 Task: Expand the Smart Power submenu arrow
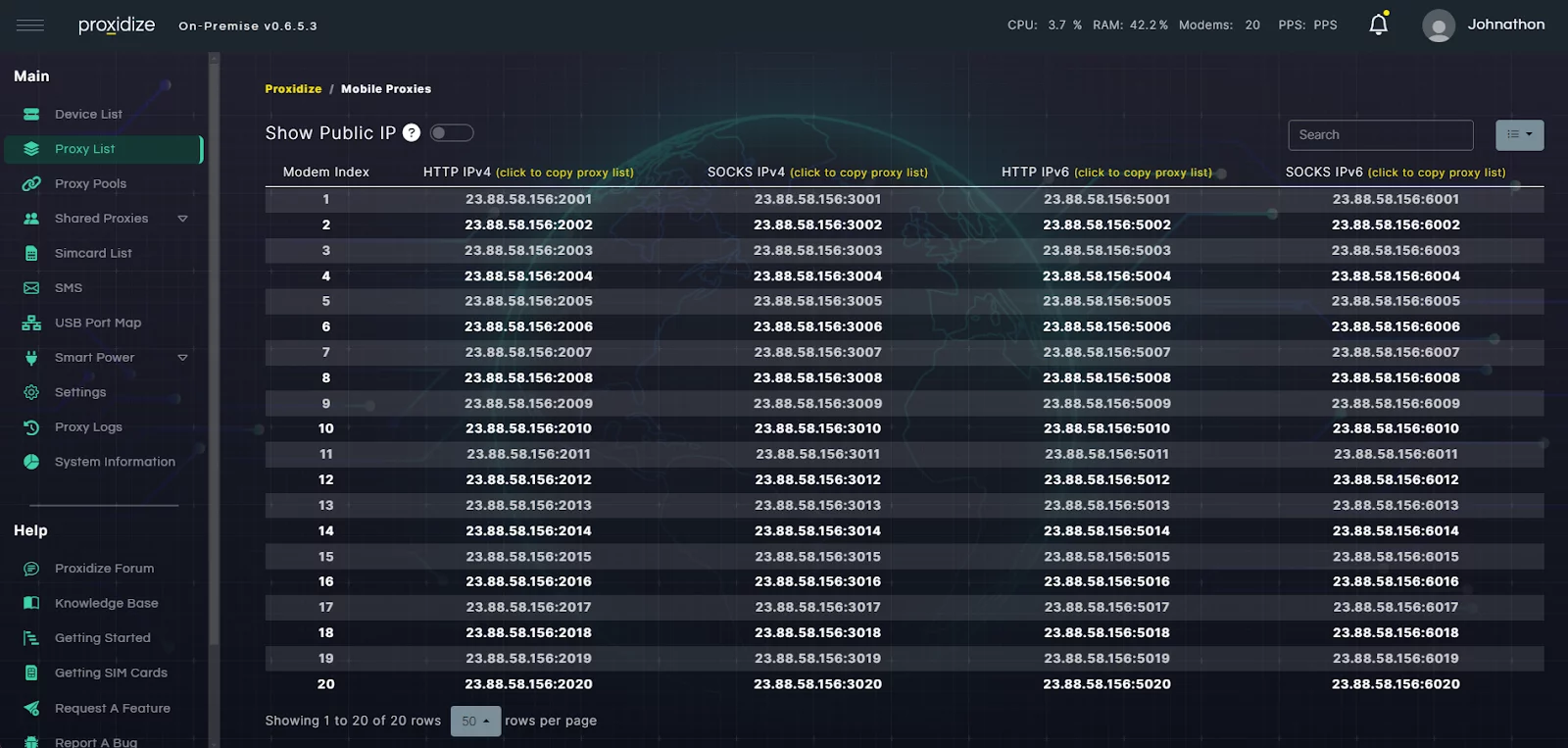[x=182, y=358]
